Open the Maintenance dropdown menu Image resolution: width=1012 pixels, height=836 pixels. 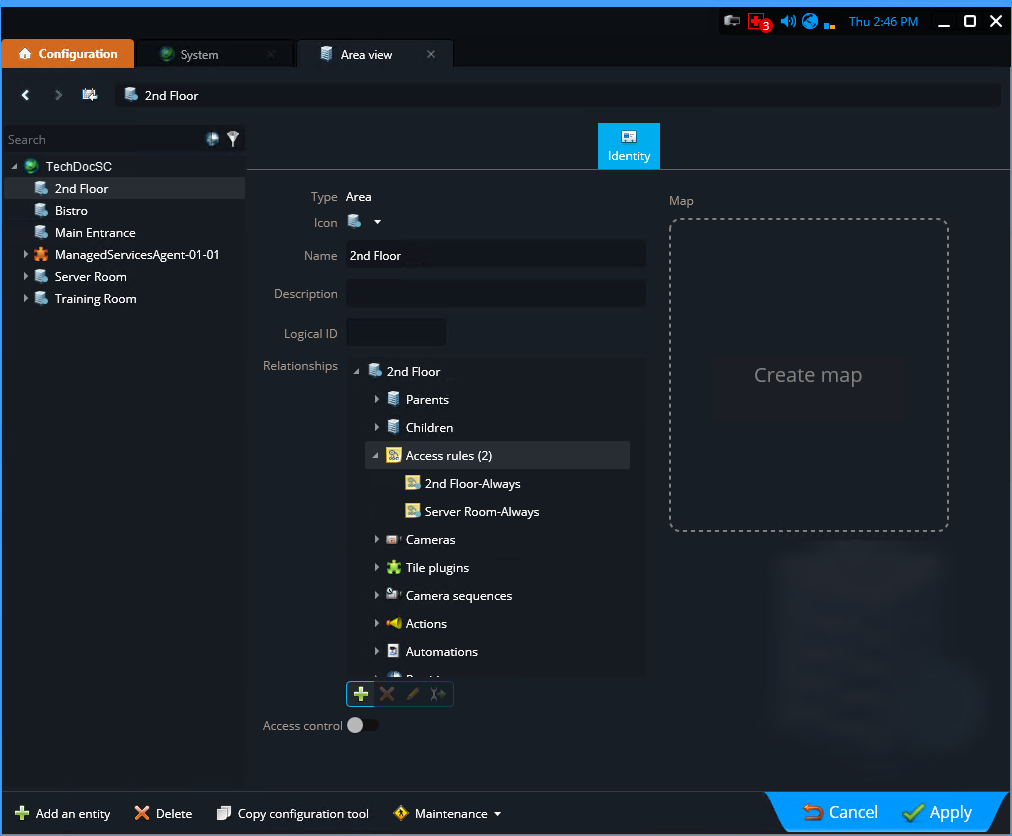coord(450,814)
